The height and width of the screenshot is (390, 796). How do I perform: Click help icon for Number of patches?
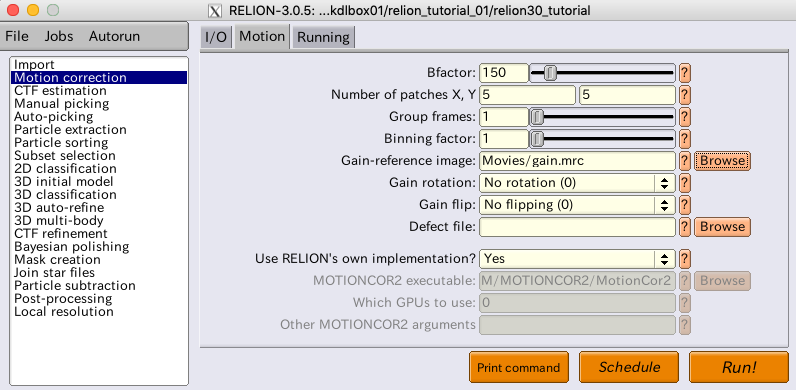pos(684,95)
